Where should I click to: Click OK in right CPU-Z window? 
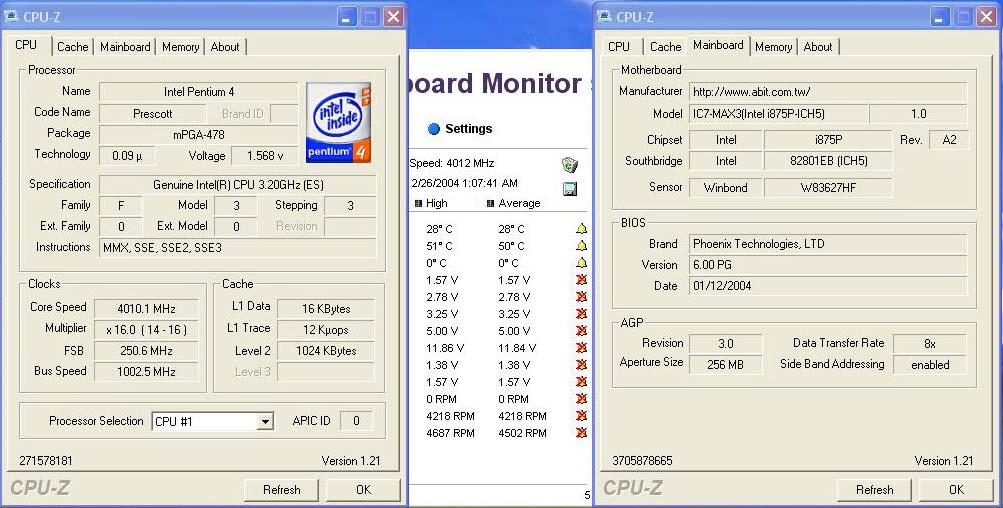coord(956,489)
